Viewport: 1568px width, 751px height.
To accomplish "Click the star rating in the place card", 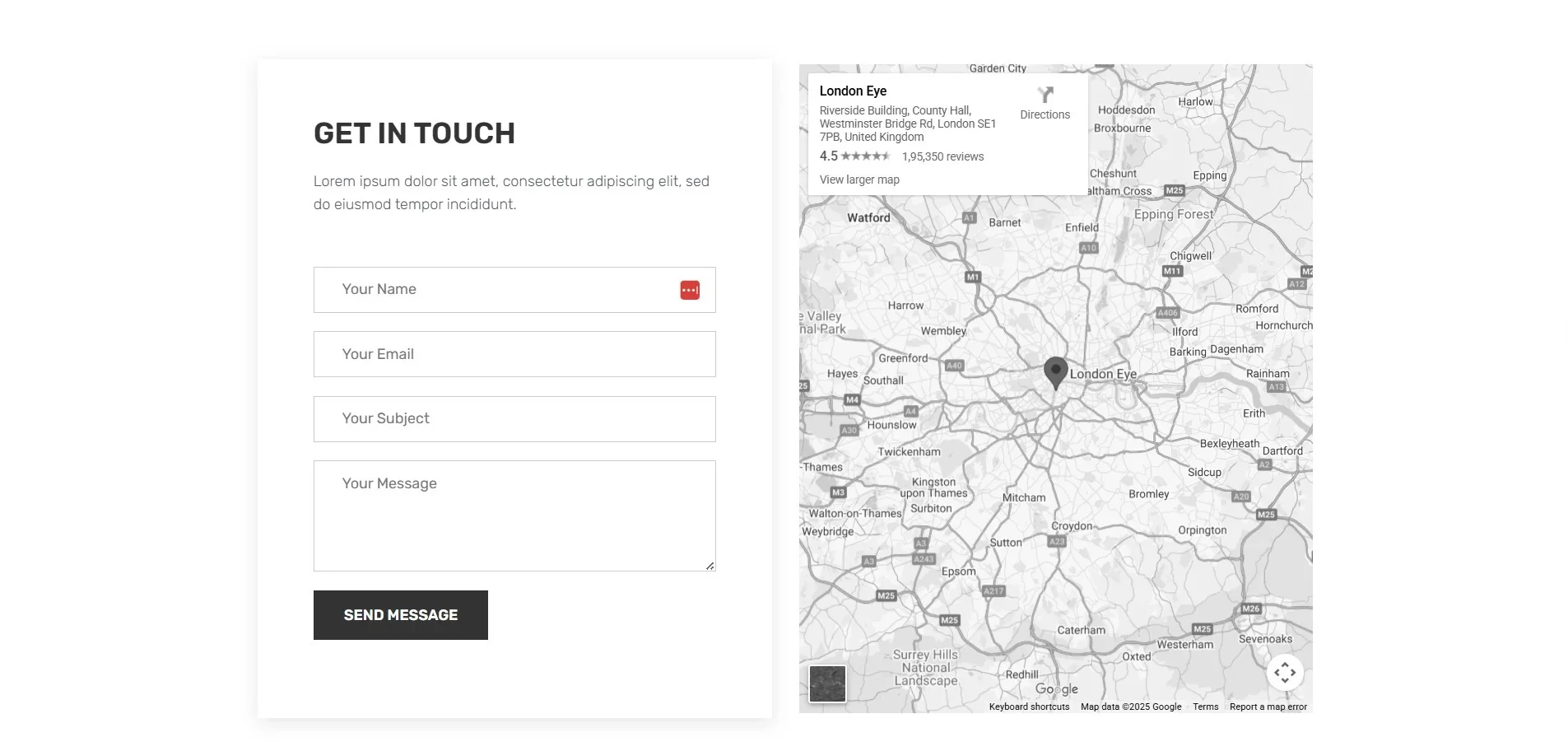I will (865, 156).
